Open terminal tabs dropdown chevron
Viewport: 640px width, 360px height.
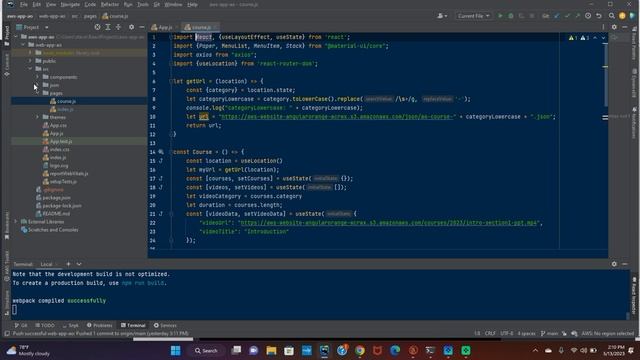(79, 264)
